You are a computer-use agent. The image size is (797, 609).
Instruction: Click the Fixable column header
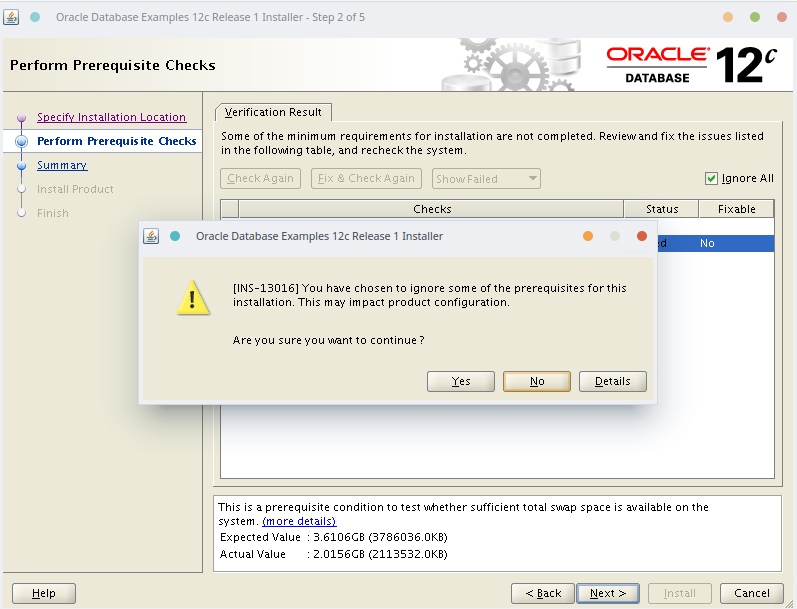pyautogui.click(x=737, y=209)
